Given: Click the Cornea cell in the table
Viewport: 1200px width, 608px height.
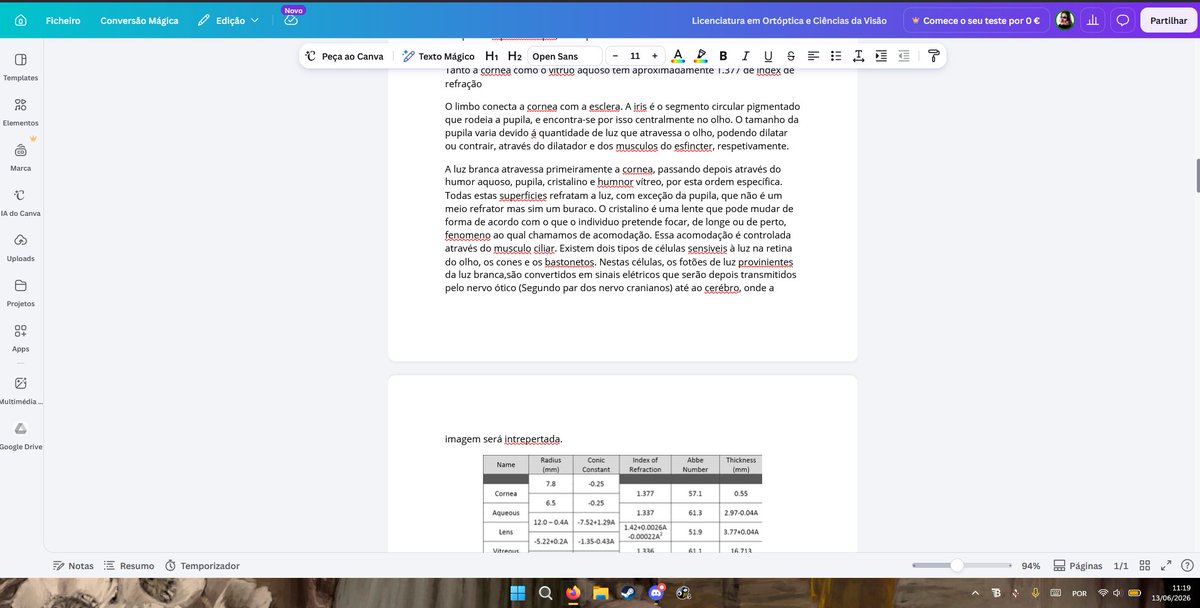Looking at the screenshot, I should click(506, 493).
